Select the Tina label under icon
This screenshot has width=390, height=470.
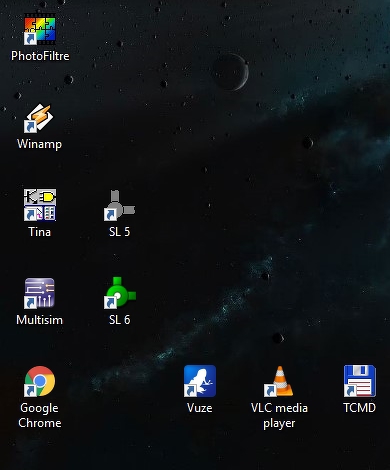coord(39,232)
